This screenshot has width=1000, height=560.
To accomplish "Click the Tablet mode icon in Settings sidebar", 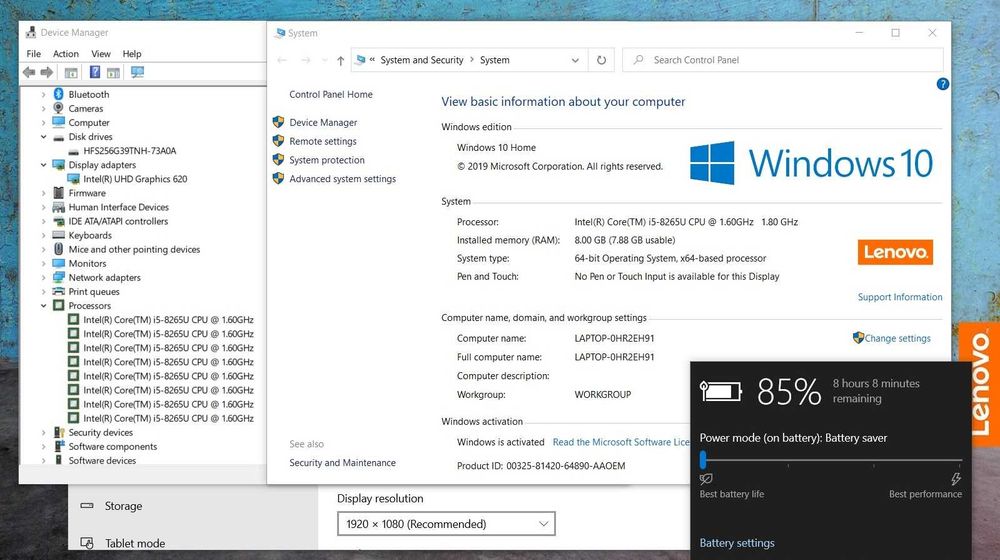I will point(87,543).
